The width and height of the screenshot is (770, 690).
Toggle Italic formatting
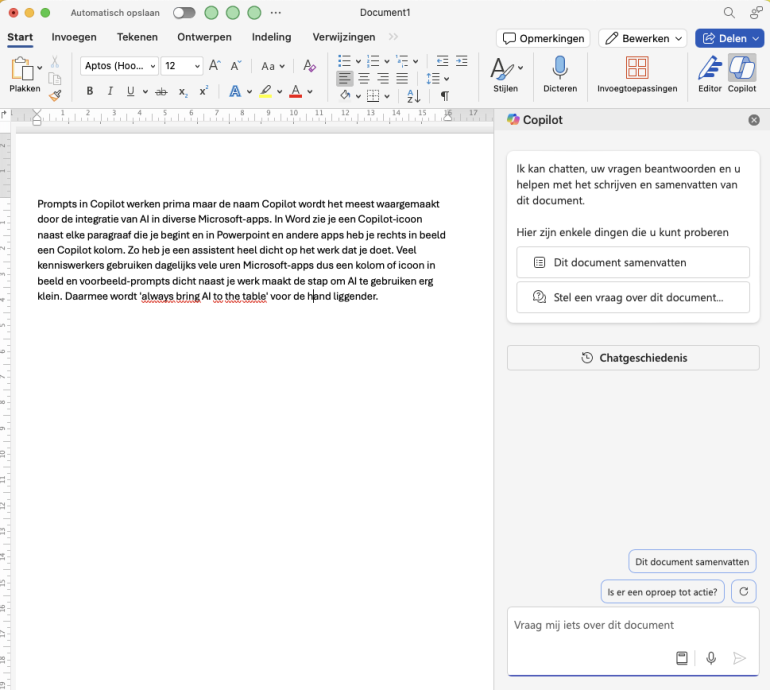[110, 91]
